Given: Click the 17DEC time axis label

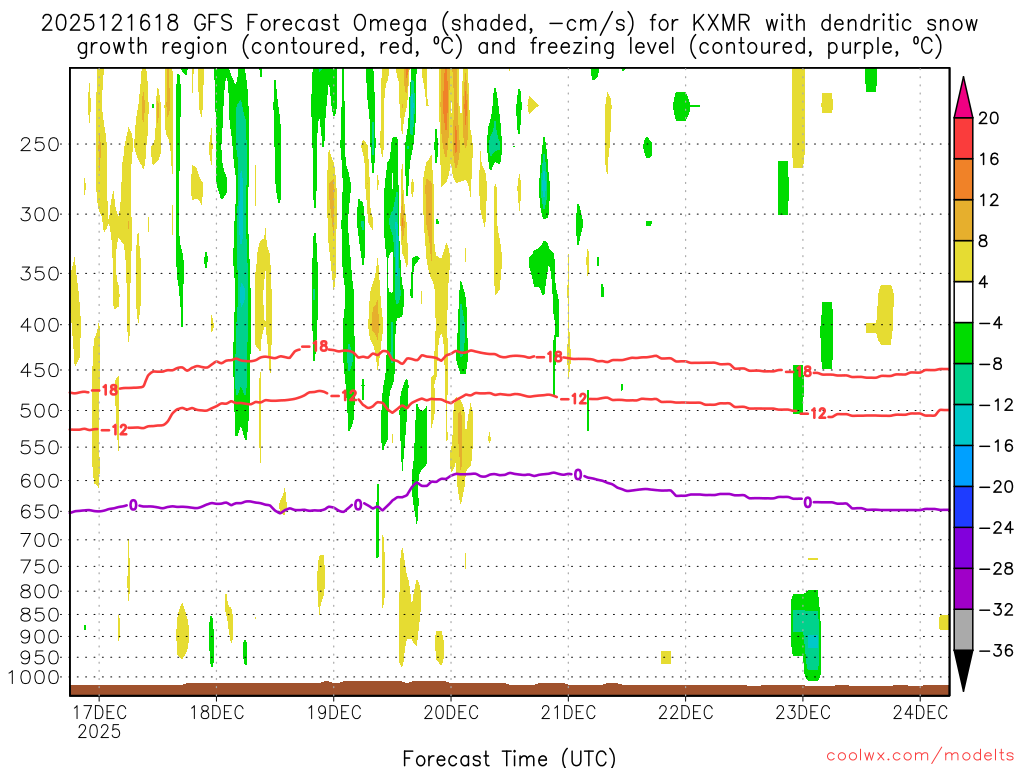Looking at the screenshot, I should pos(99,712).
